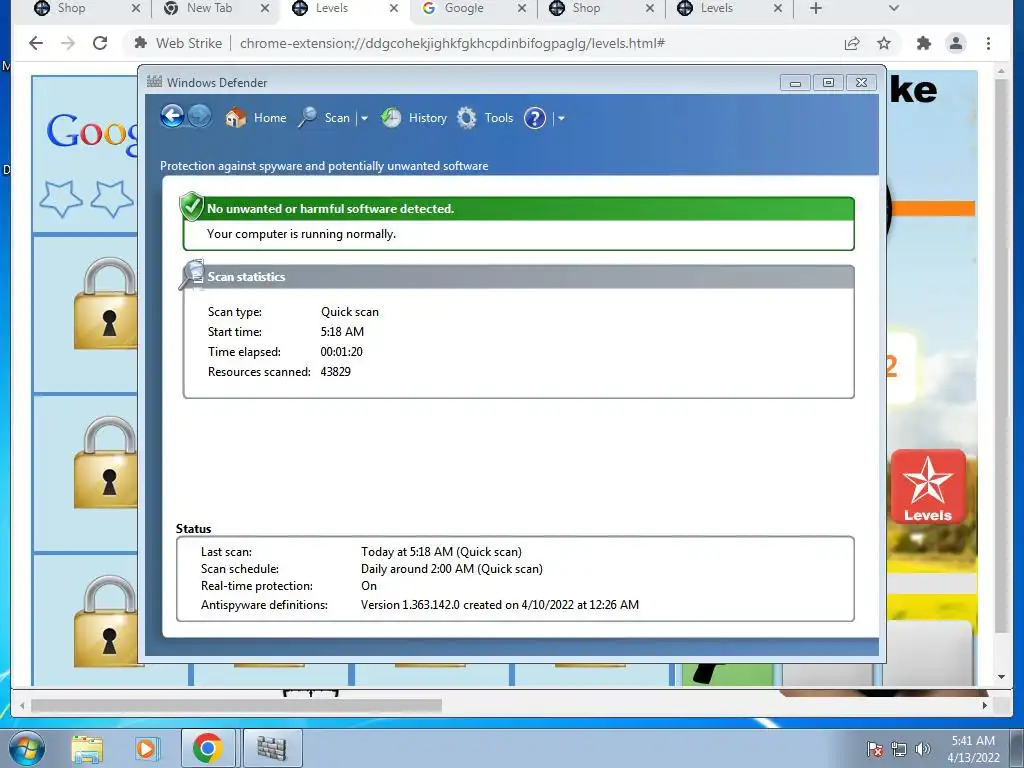Click the first empty star rating icon
Viewport: 1024px width, 768px height.
(x=61, y=198)
